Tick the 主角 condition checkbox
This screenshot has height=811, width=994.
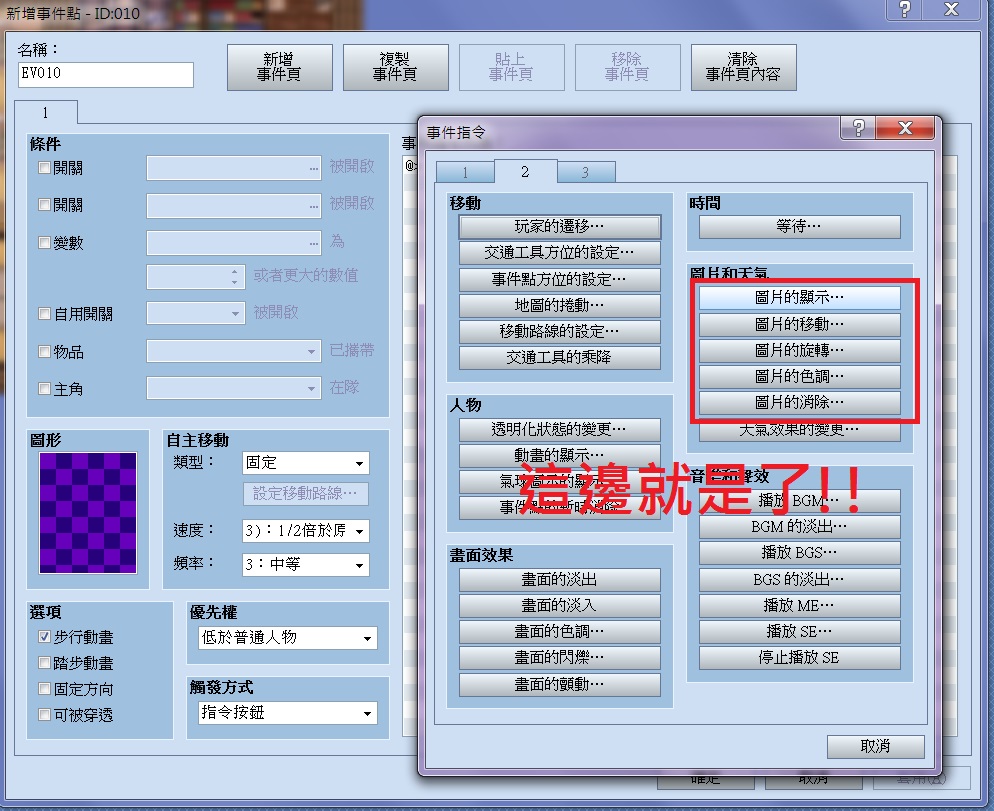pyautogui.click(x=44, y=389)
